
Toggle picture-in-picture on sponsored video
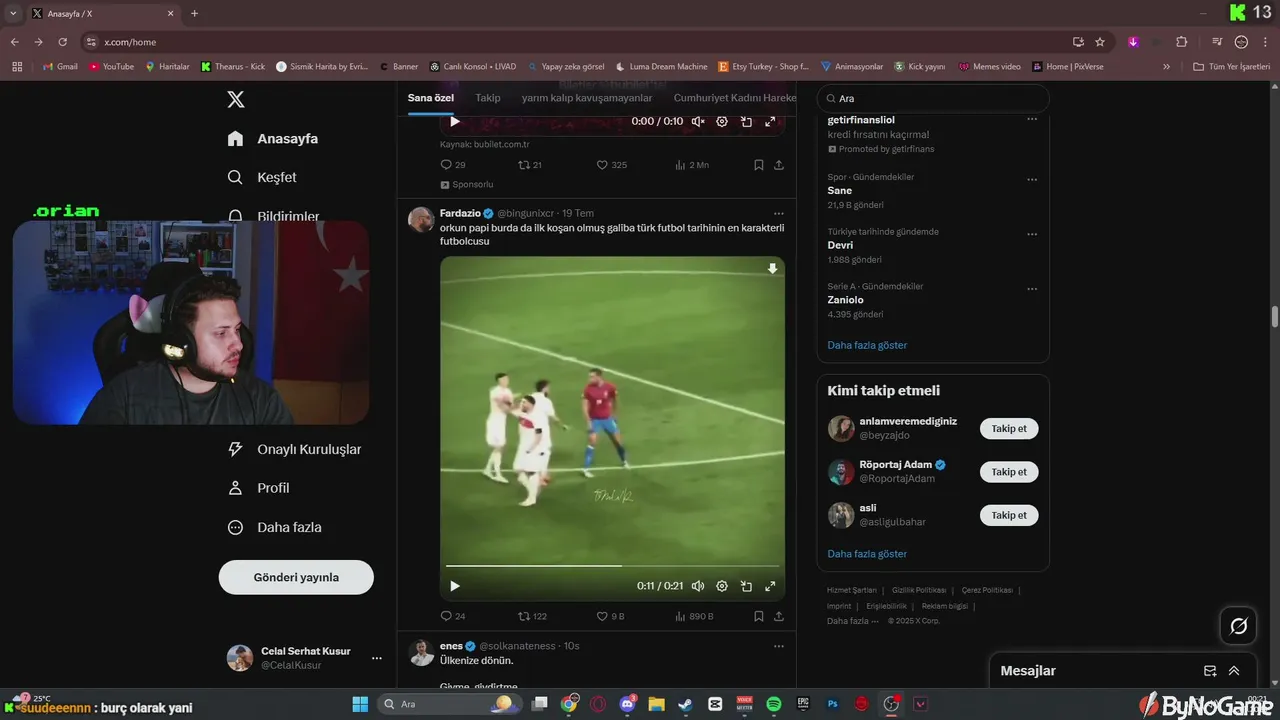(746, 121)
